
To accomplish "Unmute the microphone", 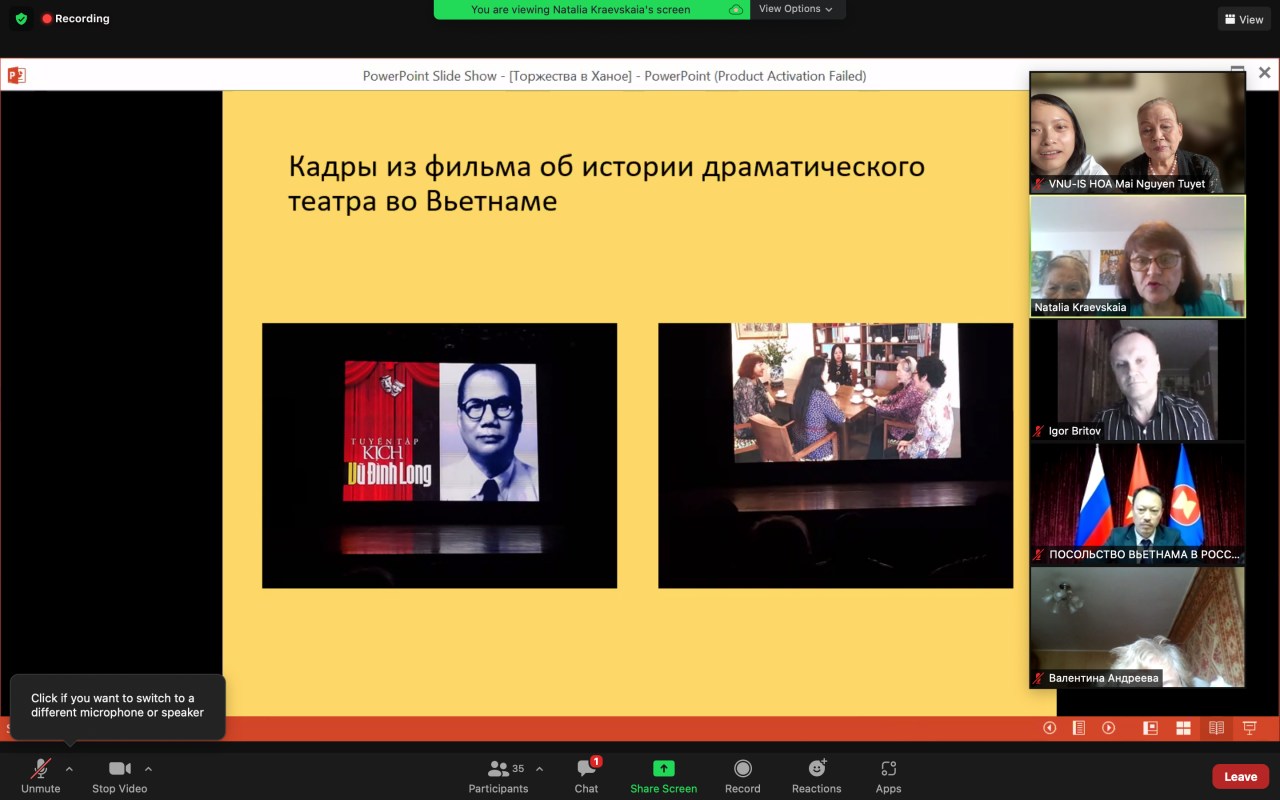I will (x=41, y=775).
